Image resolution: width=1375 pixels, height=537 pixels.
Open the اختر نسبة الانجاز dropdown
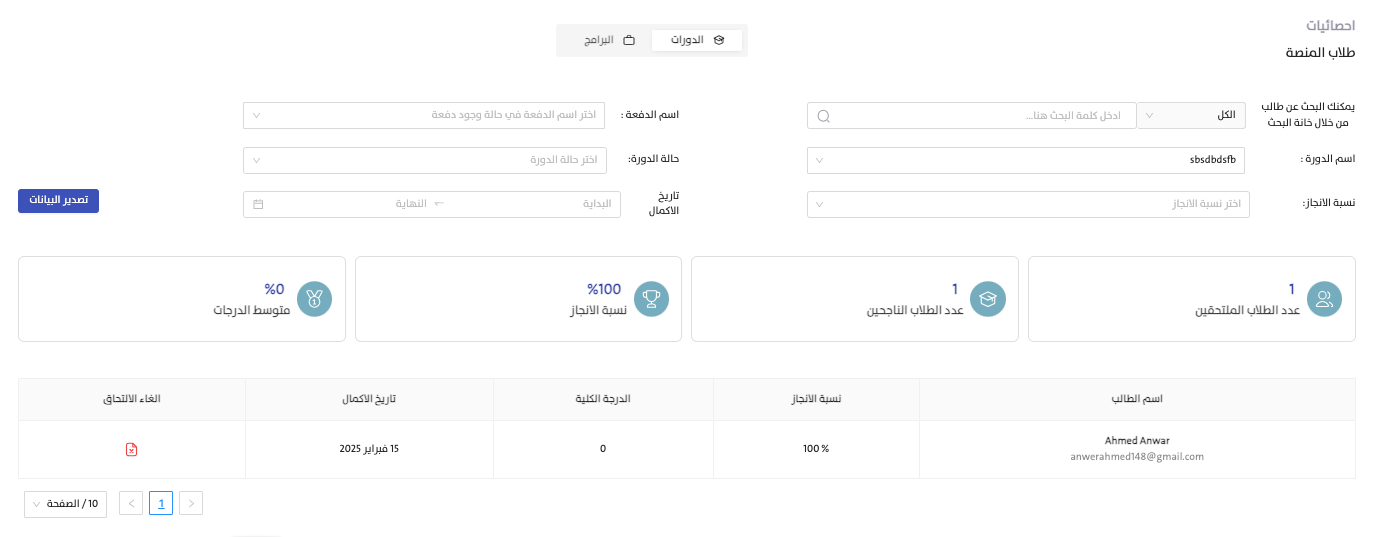(1028, 204)
